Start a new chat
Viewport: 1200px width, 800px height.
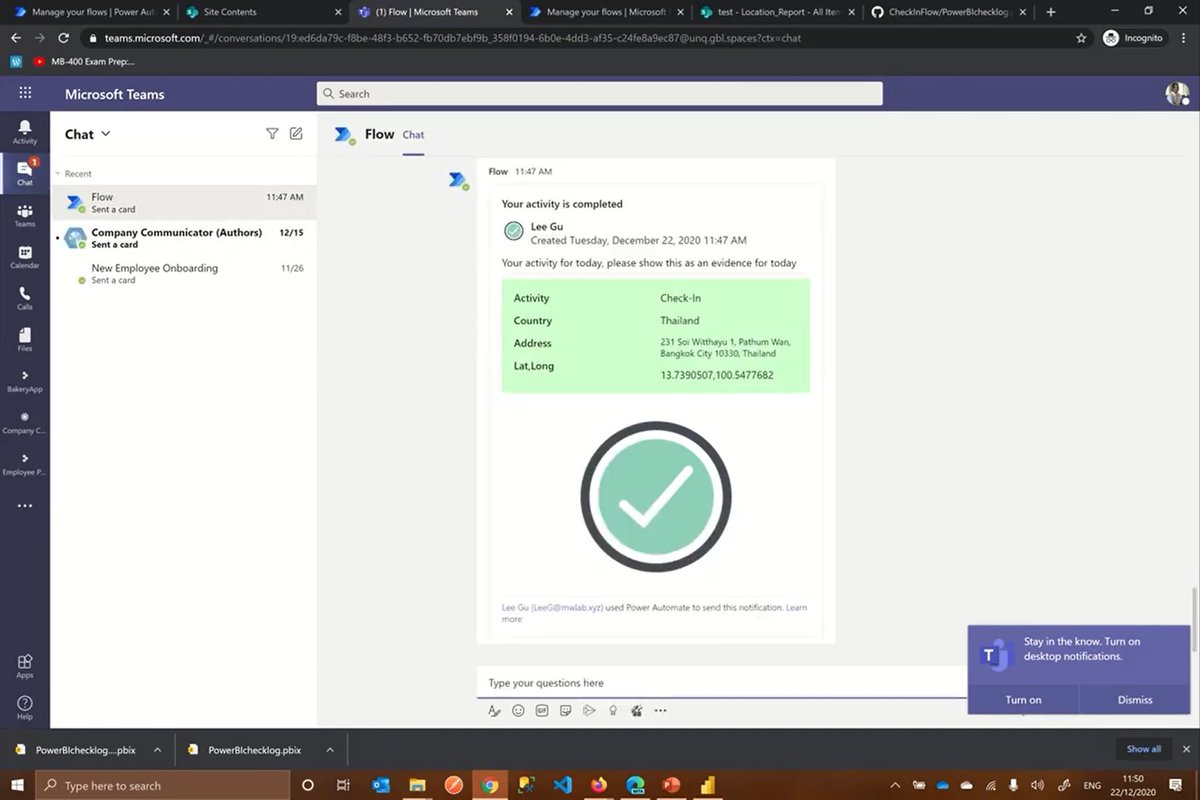click(x=296, y=134)
